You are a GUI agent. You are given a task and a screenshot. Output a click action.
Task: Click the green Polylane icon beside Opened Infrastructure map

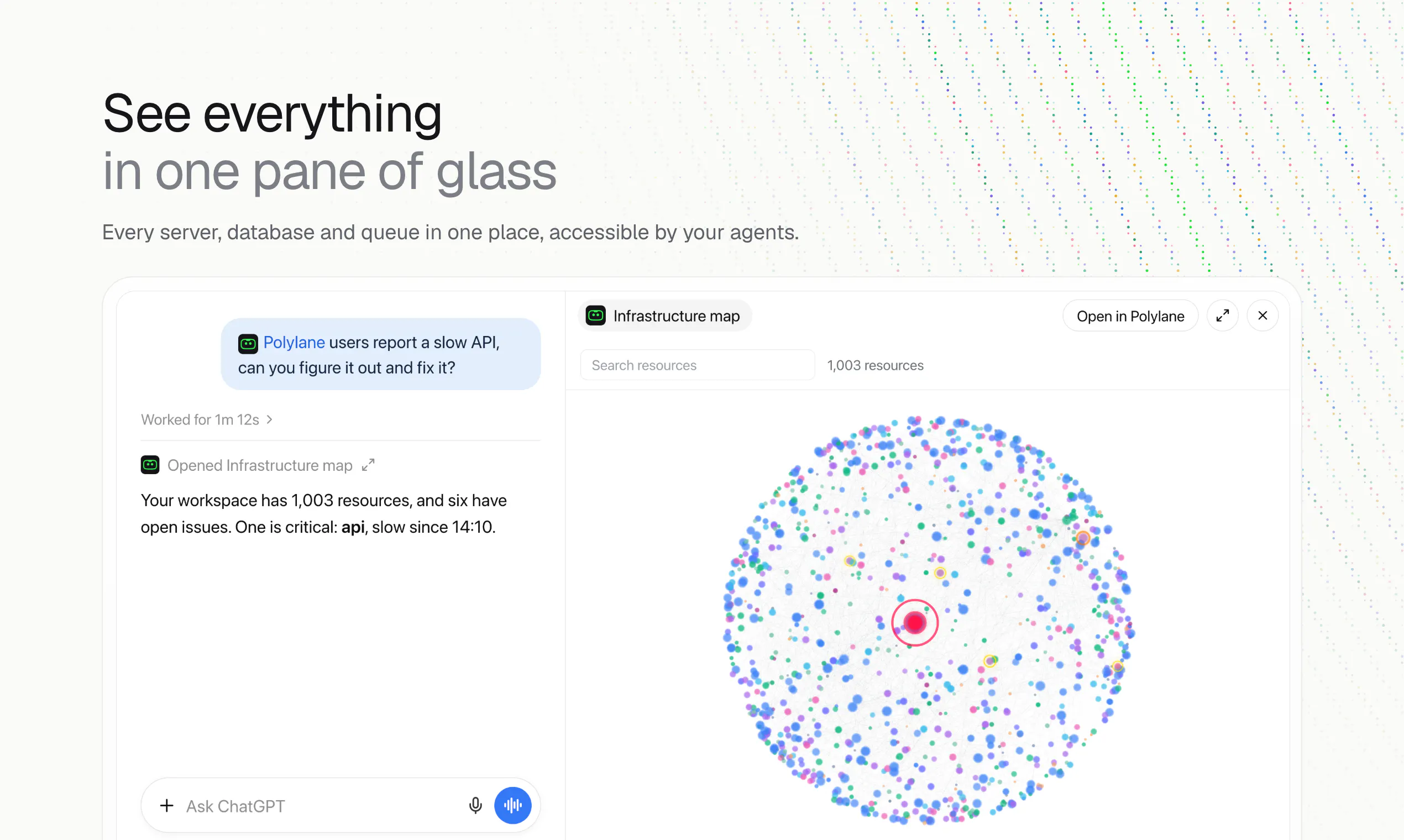coord(150,465)
